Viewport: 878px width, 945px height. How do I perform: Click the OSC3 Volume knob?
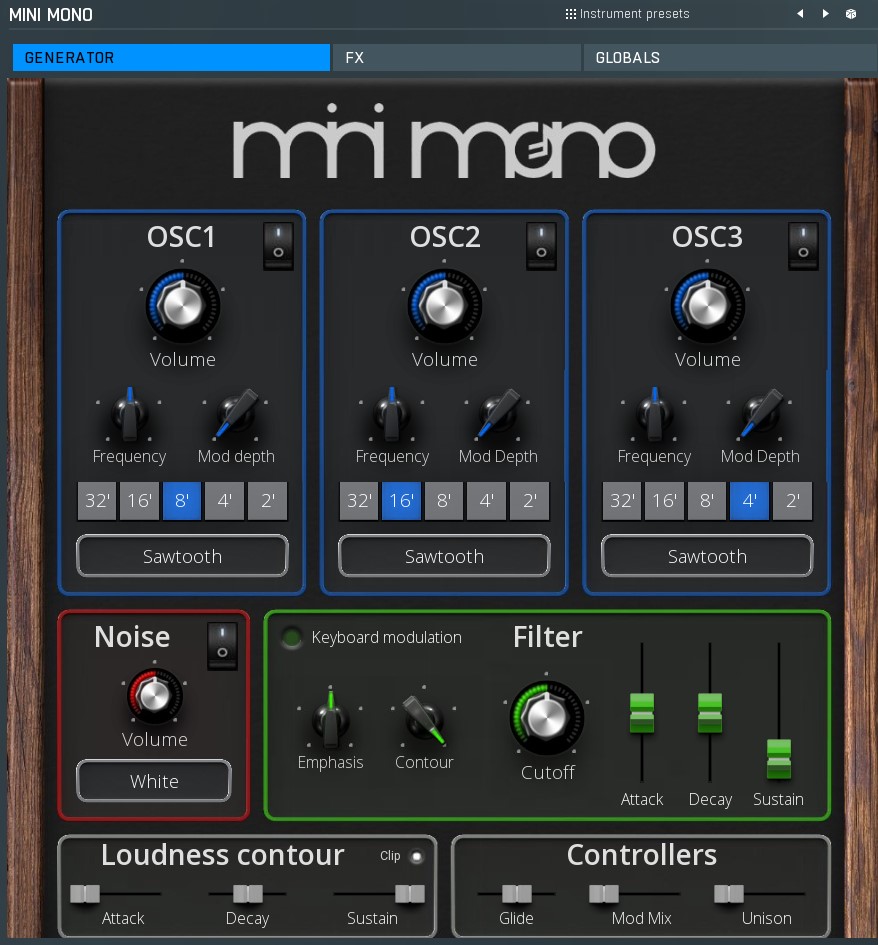coord(707,306)
